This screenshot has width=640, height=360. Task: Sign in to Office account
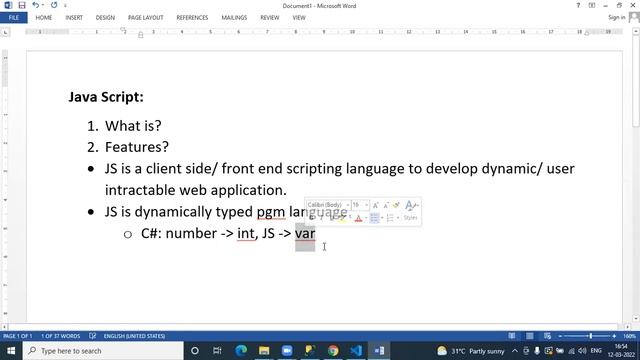pyautogui.click(x=617, y=17)
